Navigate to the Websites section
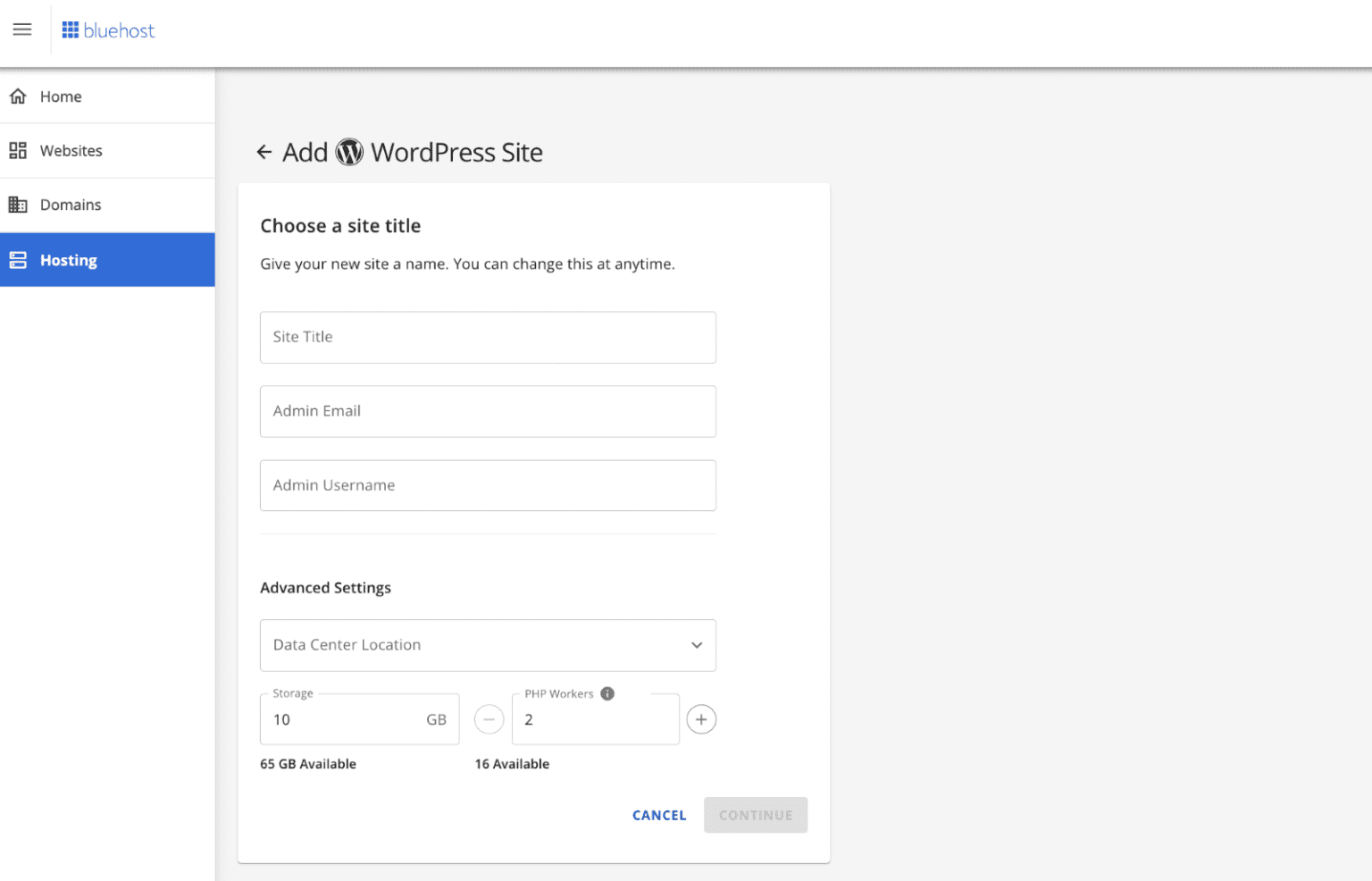Screen dimensions: 1372x881 [x=71, y=150]
